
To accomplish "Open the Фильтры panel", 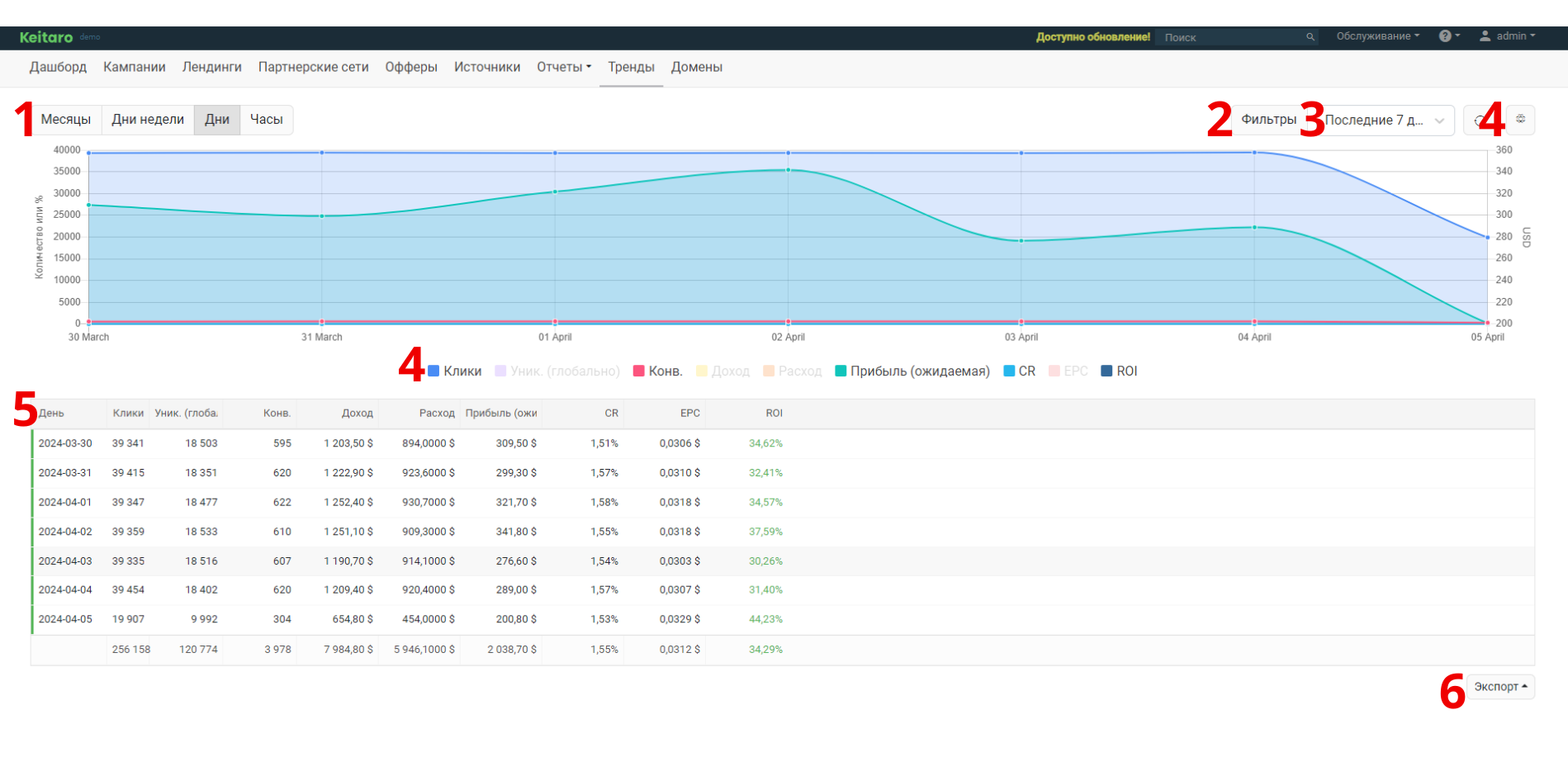I will pos(1269,120).
